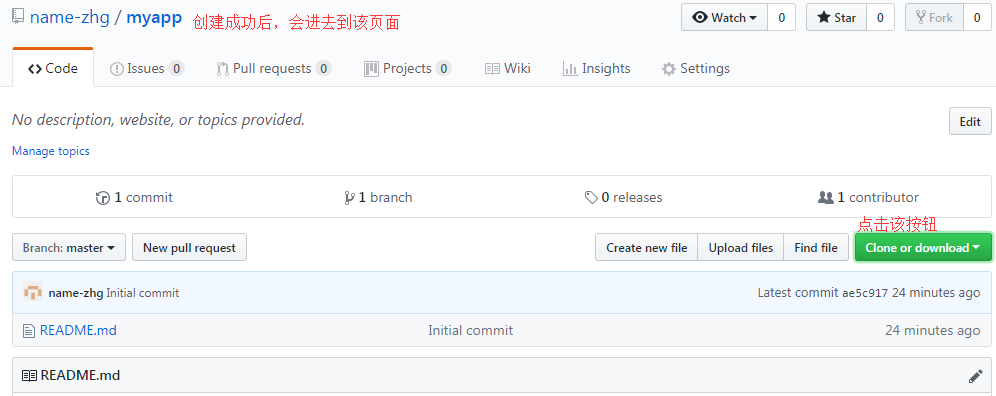996x396 pixels.
Task: Switch to the Issues tab
Action: 147,68
